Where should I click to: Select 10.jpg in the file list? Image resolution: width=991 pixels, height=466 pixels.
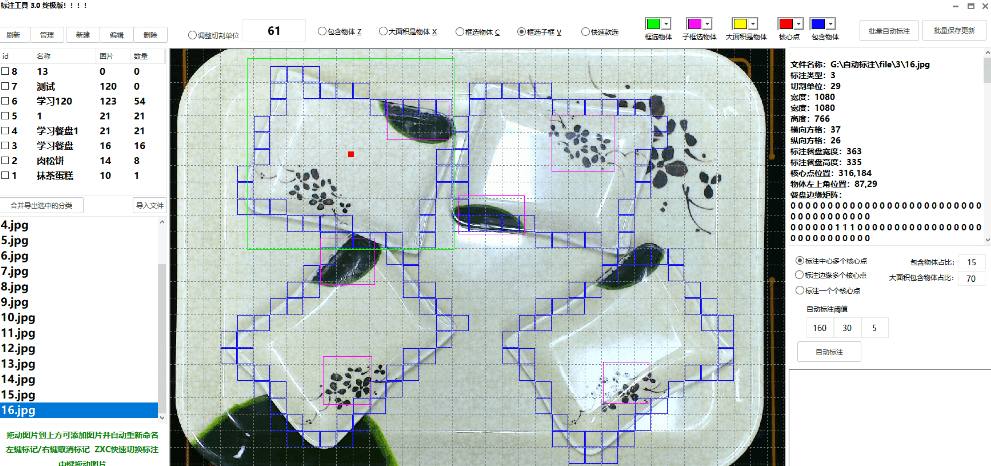pyautogui.click(x=18, y=317)
